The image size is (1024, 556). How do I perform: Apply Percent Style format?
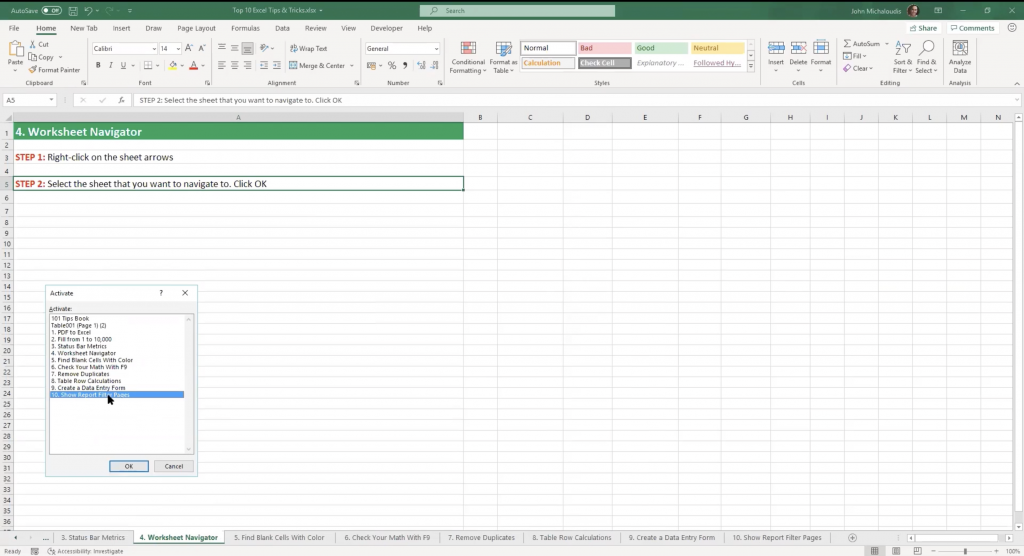point(392,65)
